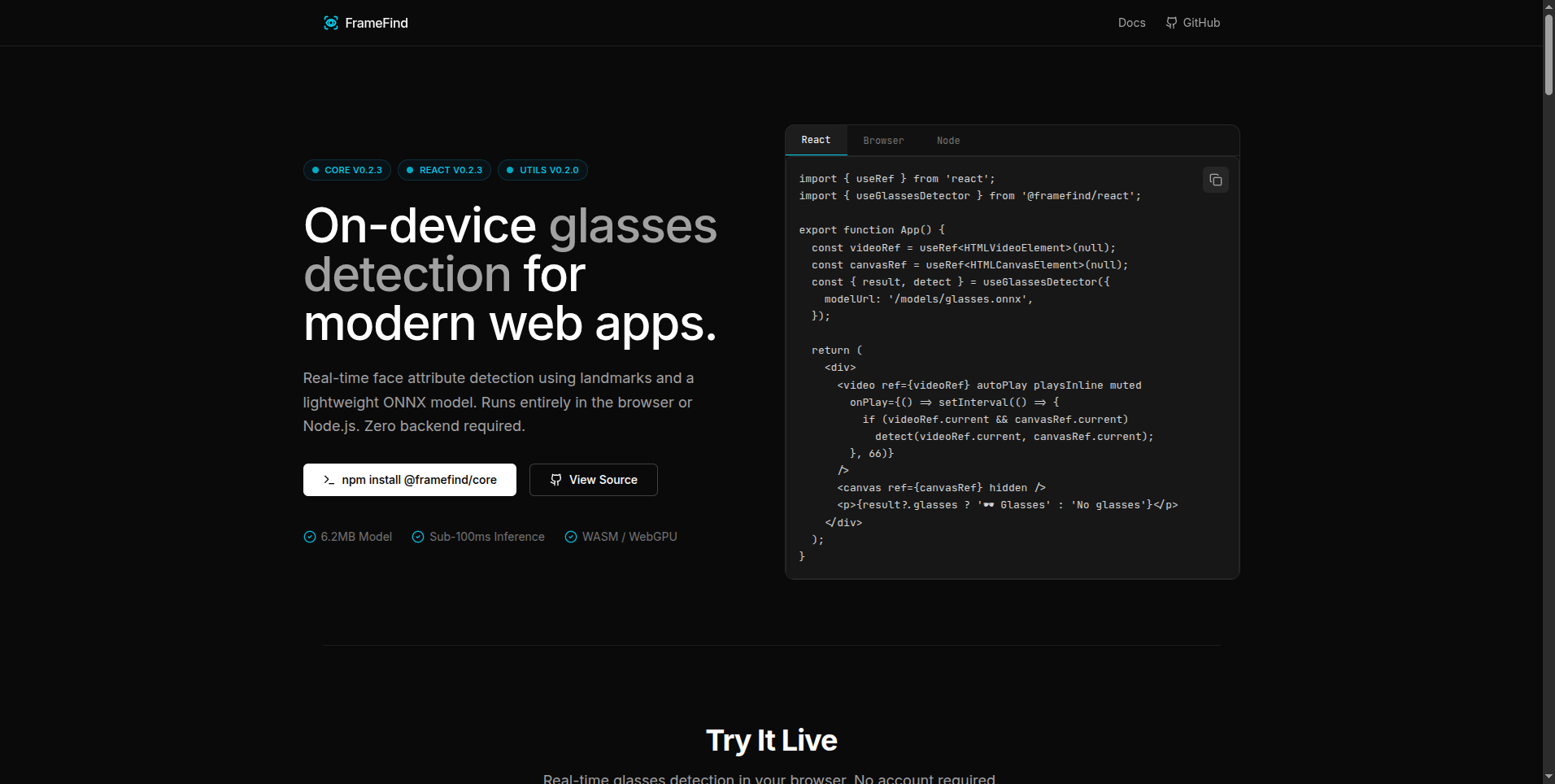
Task: Click the 'Real-time face attribute detection' description paragraph
Action: click(499, 402)
